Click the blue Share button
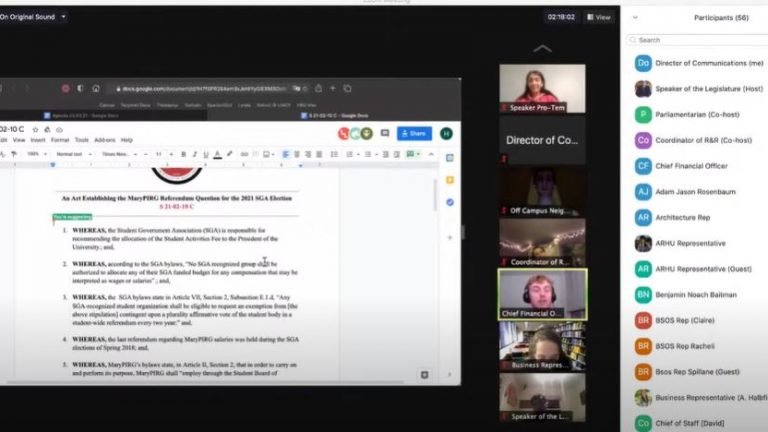Image resolution: width=768 pixels, height=432 pixels. click(x=414, y=133)
